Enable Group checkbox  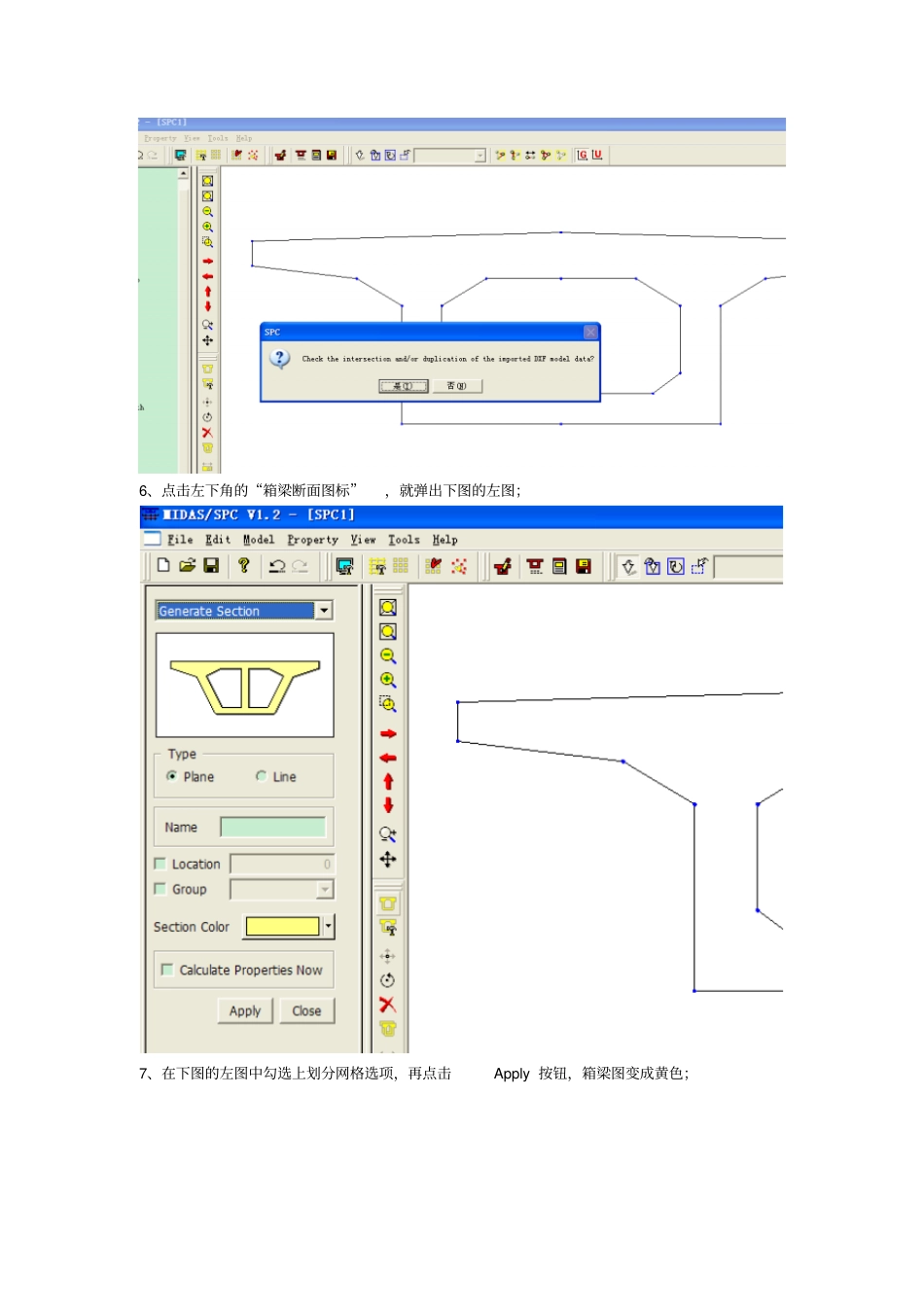(x=160, y=889)
